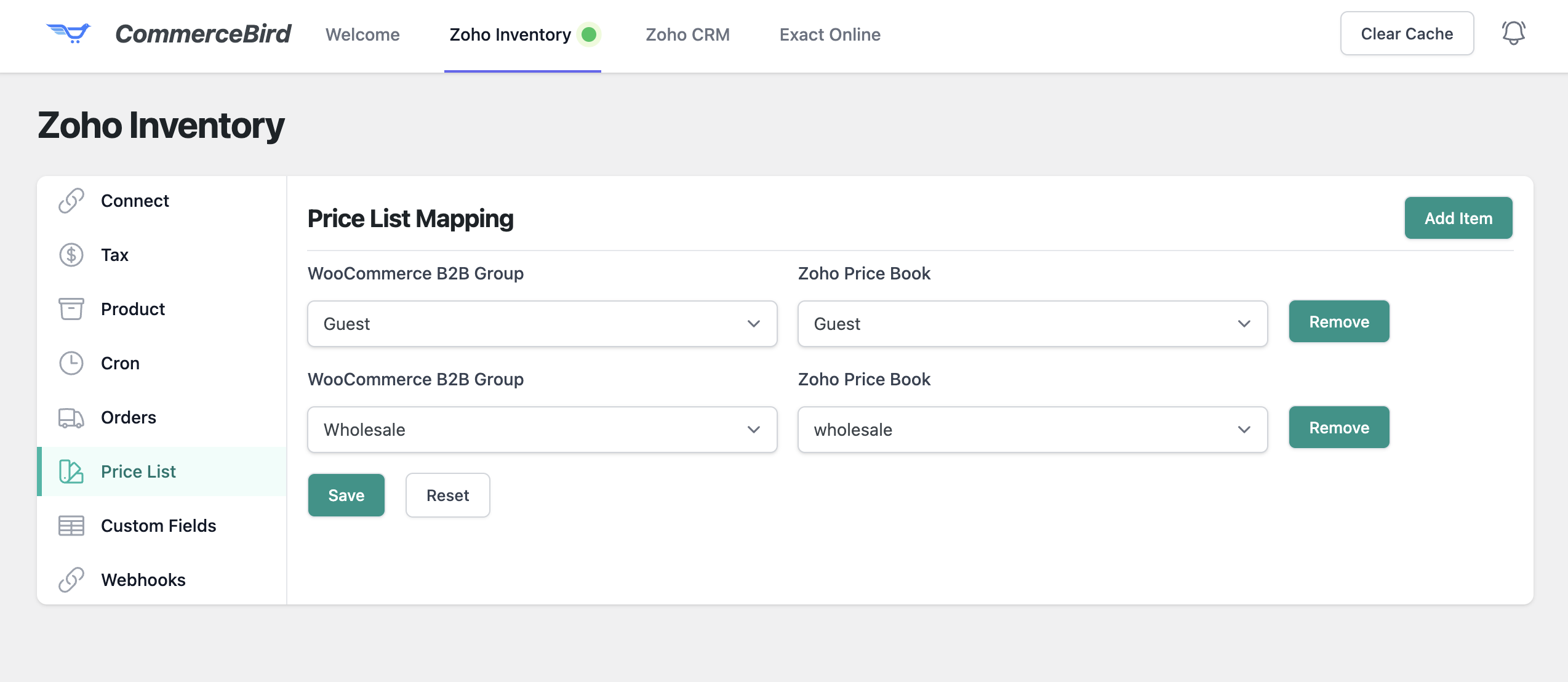Click the CommerceBird brand name
The width and height of the screenshot is (1568, 682).
tap(203, 33)
